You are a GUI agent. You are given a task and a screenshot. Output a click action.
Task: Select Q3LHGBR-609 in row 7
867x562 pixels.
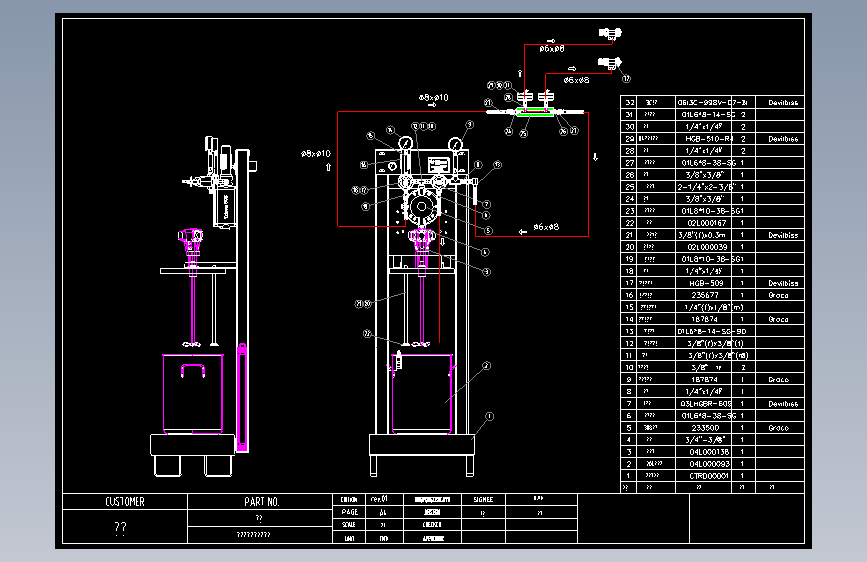[x=706, y=404]
